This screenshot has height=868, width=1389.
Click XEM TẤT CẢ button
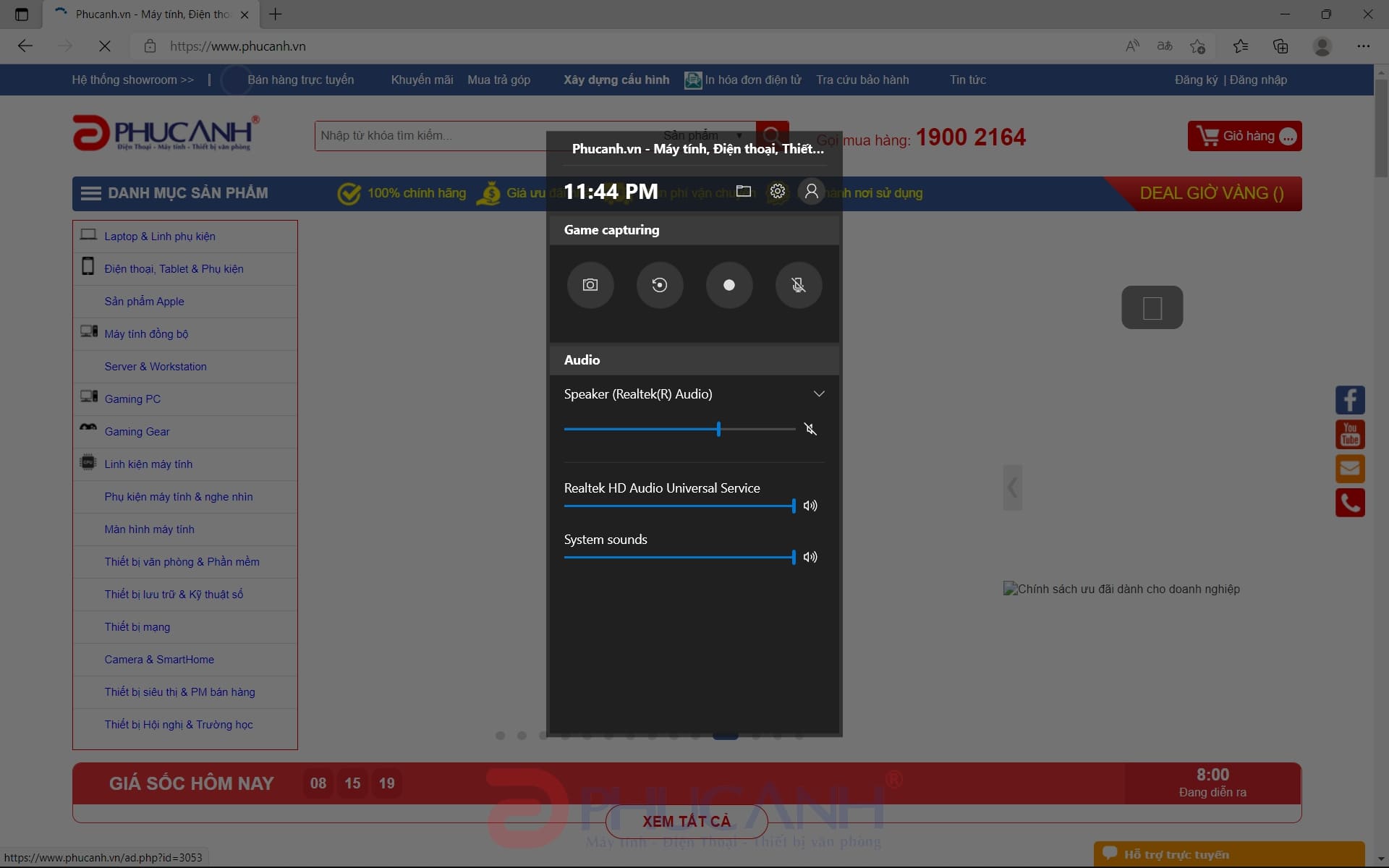pos(687,822)
